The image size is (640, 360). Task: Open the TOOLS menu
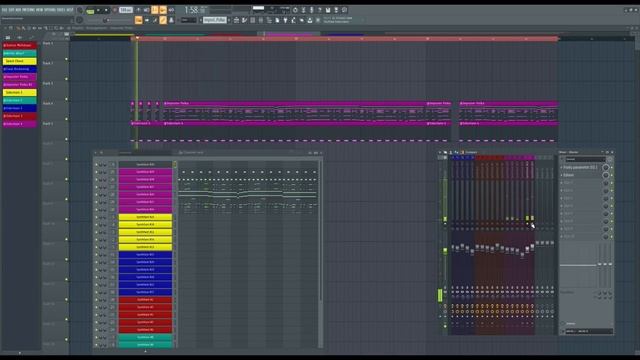click(x=61, y=10)
